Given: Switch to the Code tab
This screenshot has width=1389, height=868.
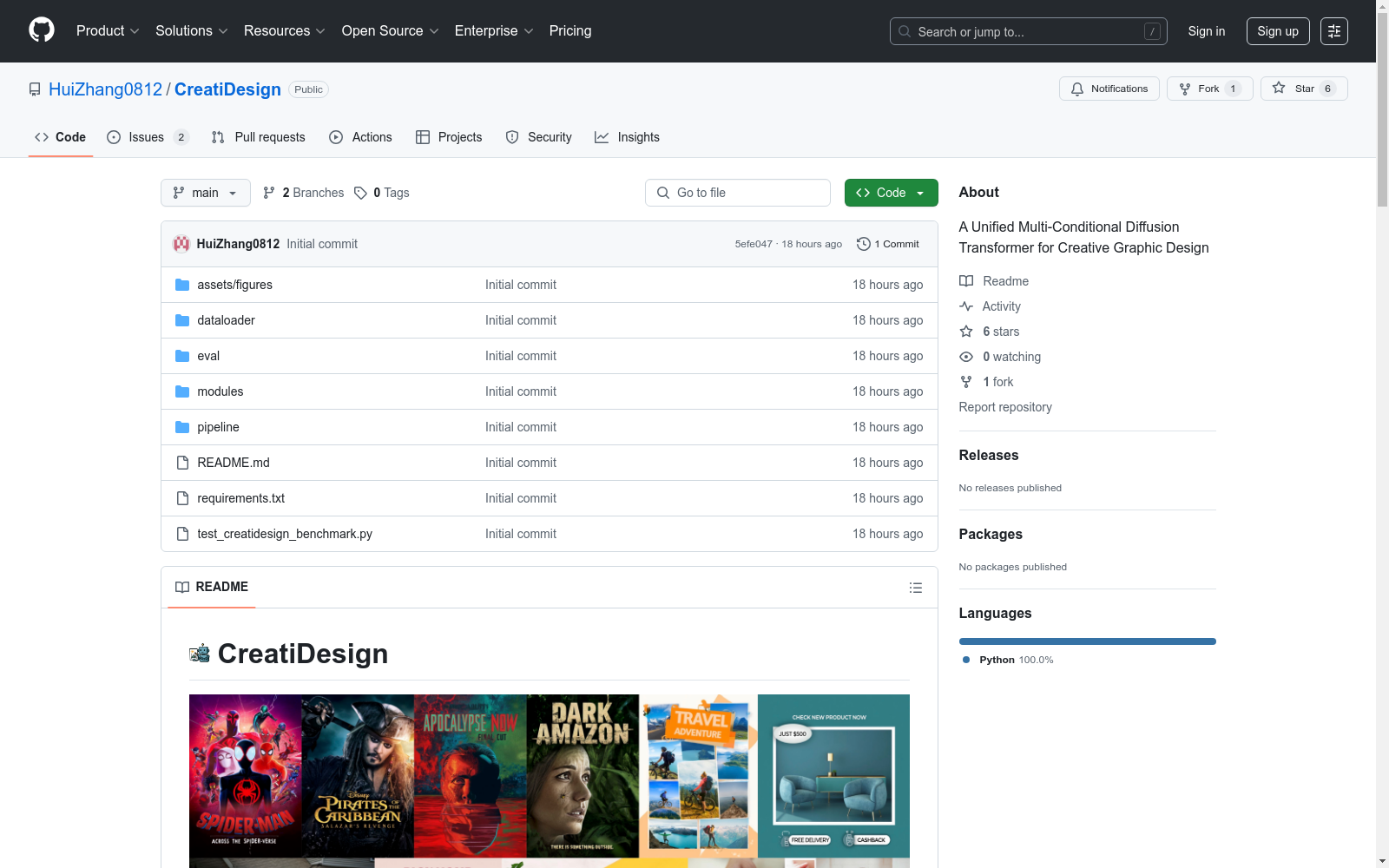Looking at the screenshot, I should [61, 137].
